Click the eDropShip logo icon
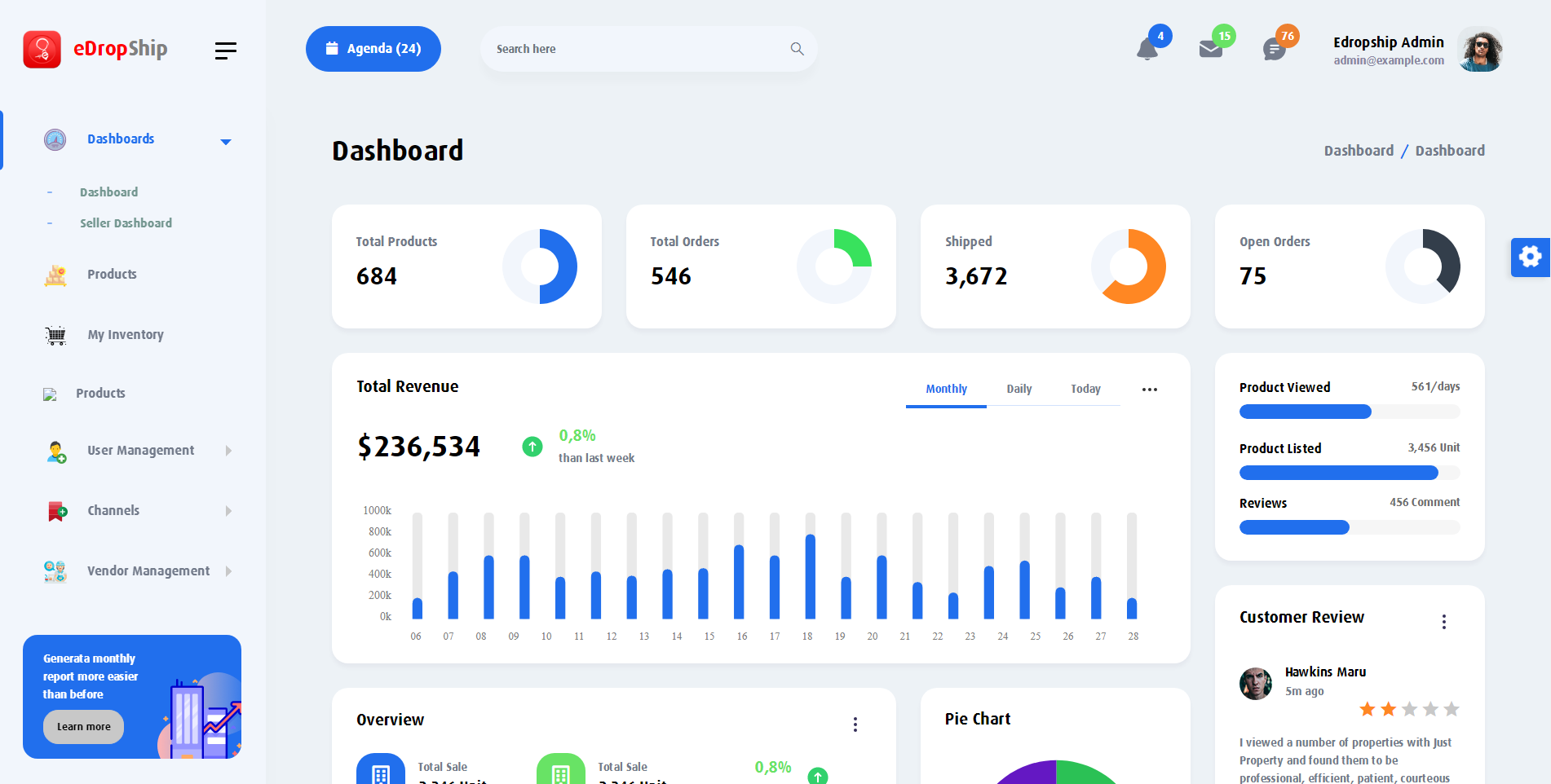 (x=42, y=49)
